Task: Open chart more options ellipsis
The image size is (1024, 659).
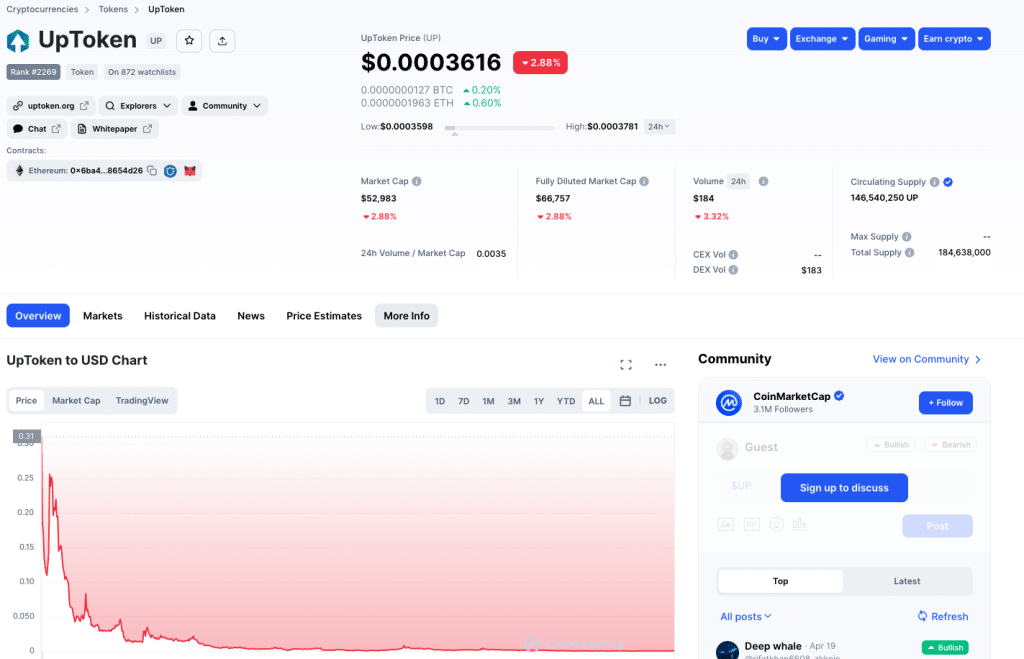Action: (660, 364)
